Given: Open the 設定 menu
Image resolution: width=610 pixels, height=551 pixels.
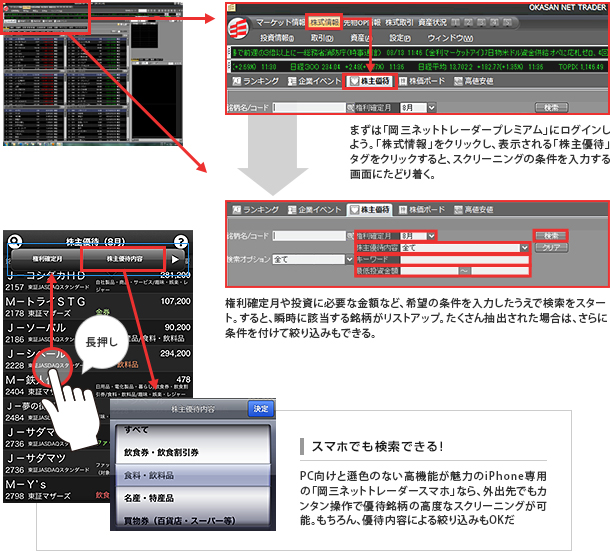Looking at the screenshot, I should point(400,38).
